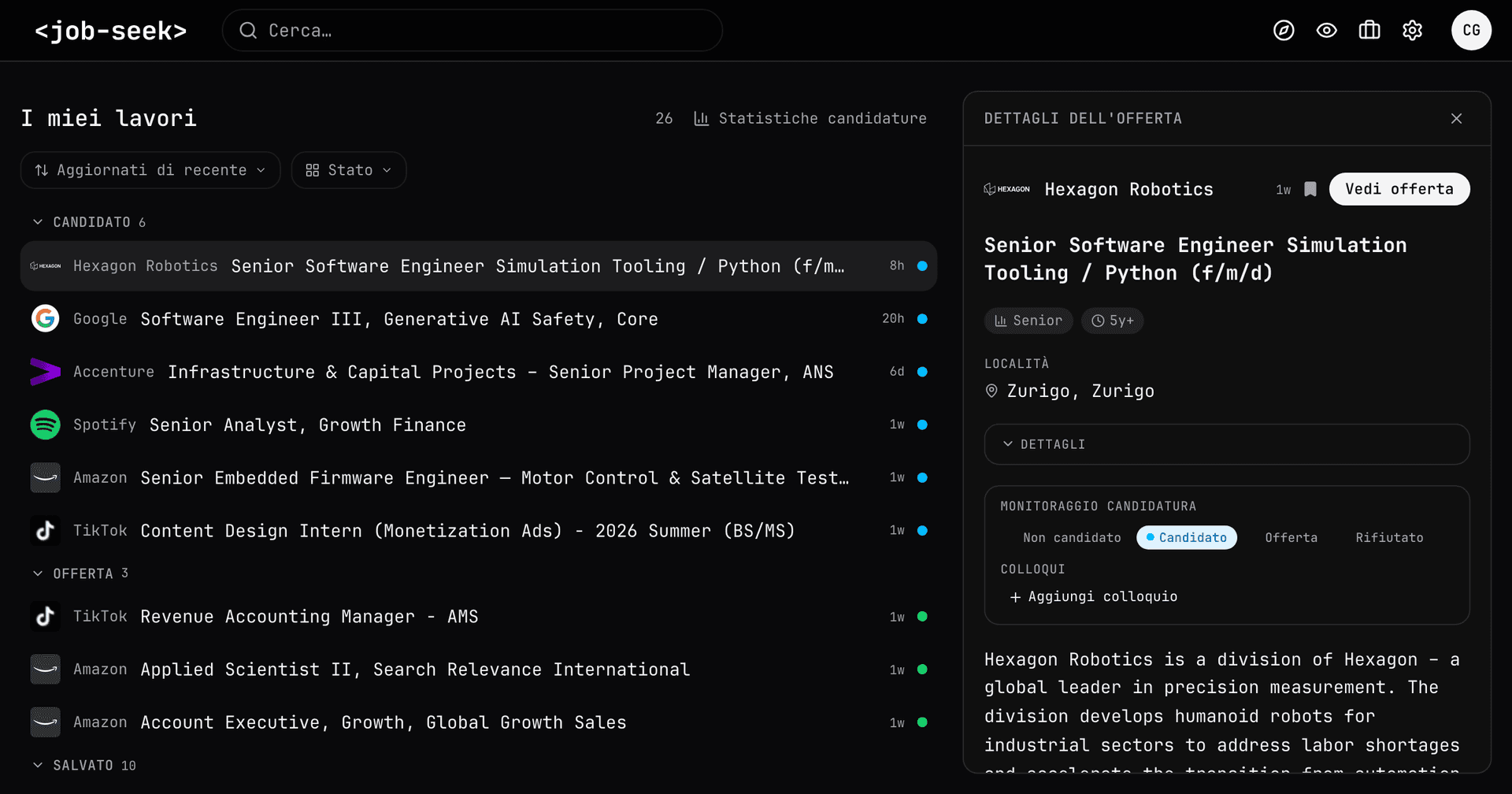Screen dimensions: 1512x794
Task: Open Aggiornati di recente sort dropdown
Action: 150,170
